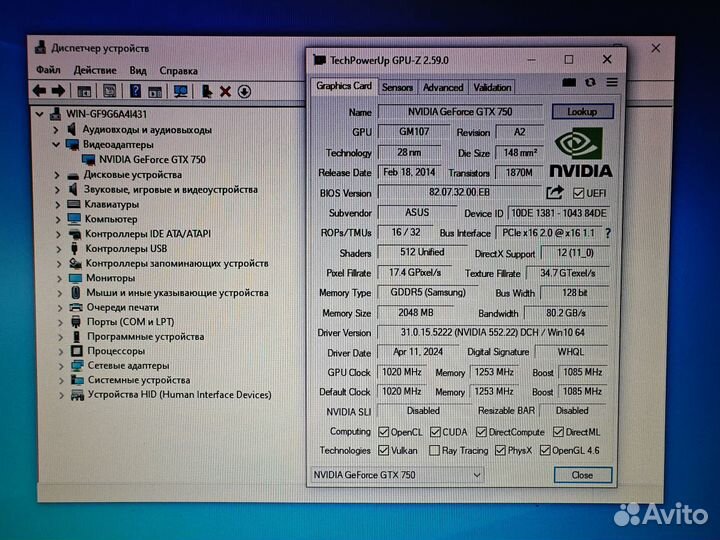Select Контроллеры IDE ATA/ATAPI row
720x540 pixels.
click(x=148, y=234)
